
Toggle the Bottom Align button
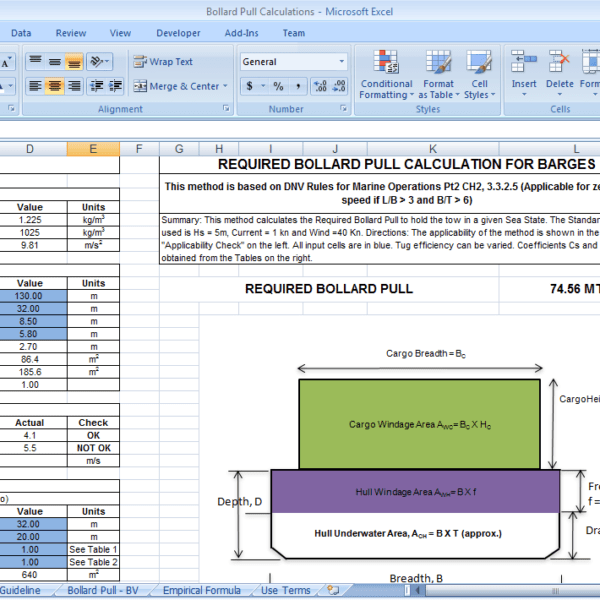[x=74, y=61]
